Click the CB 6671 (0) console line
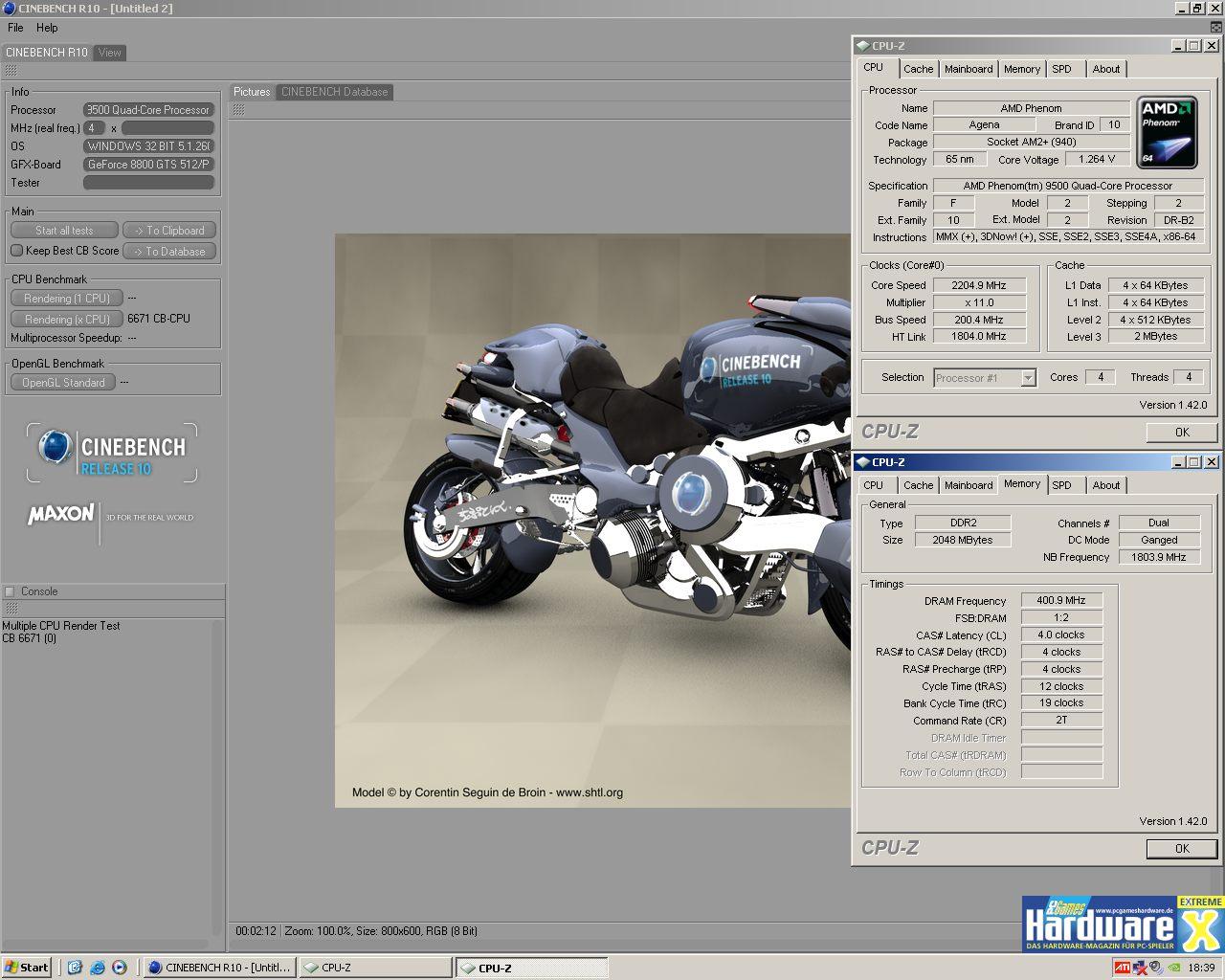Viewport: 1225px width, 980px height. click(x=30, y=638)
